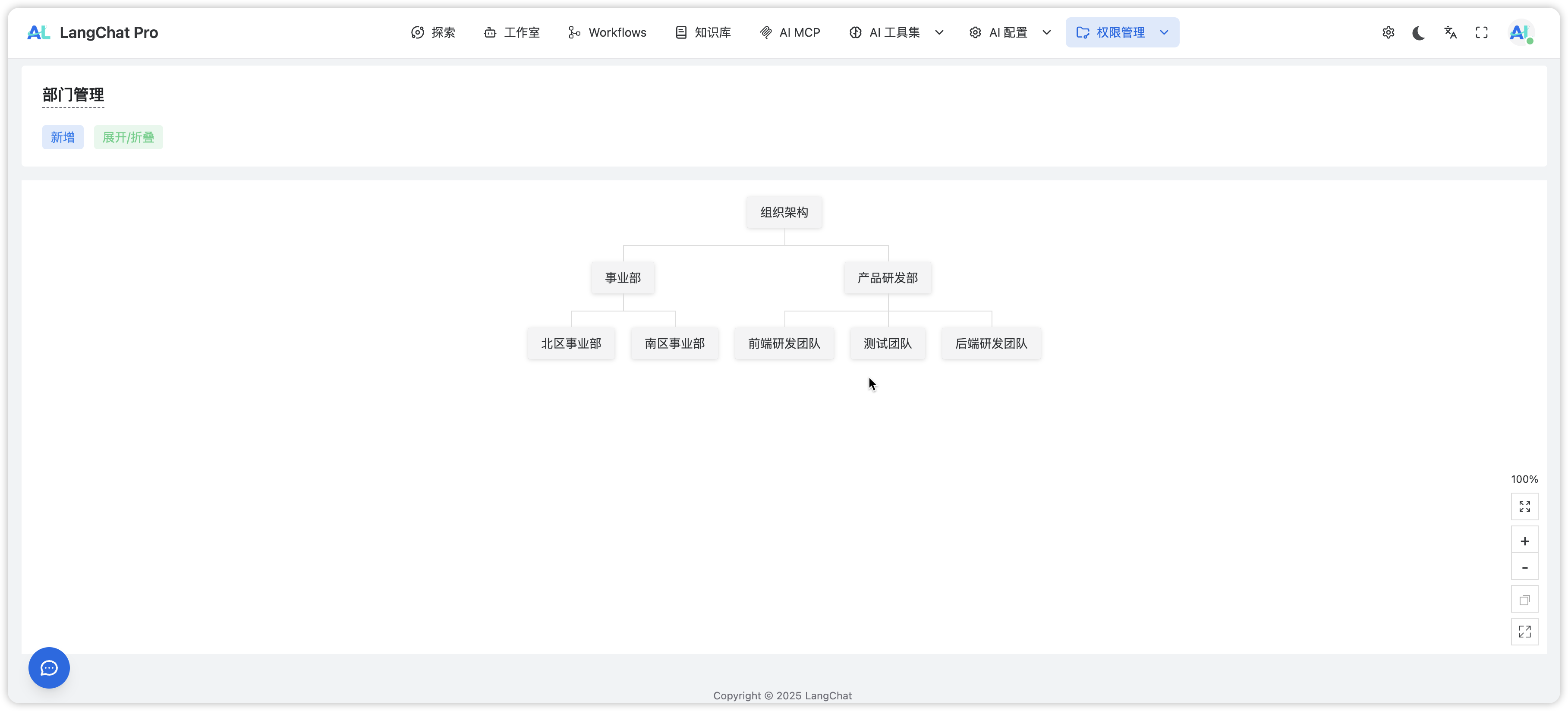
Task: Zoom in the org chart
Action: click(x=1524, y=541)
